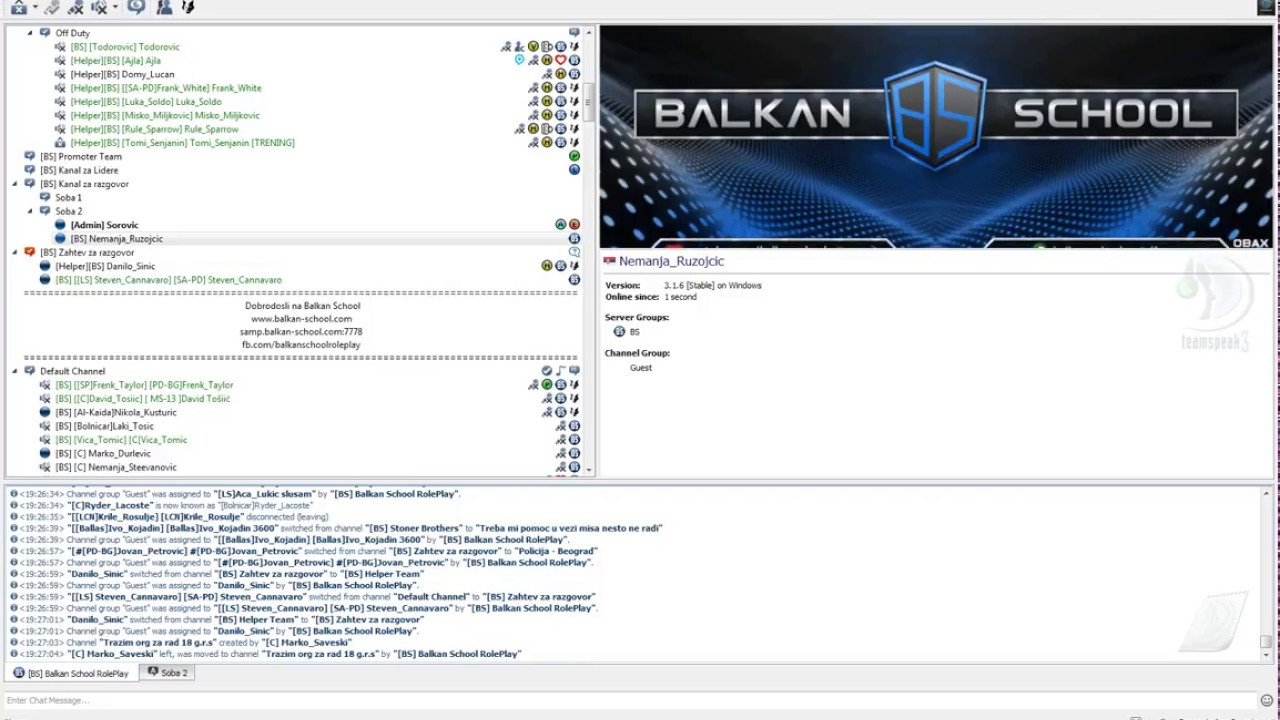
Task: Click the green P icon on Promoter Team
Action: [x=574, y=156]
